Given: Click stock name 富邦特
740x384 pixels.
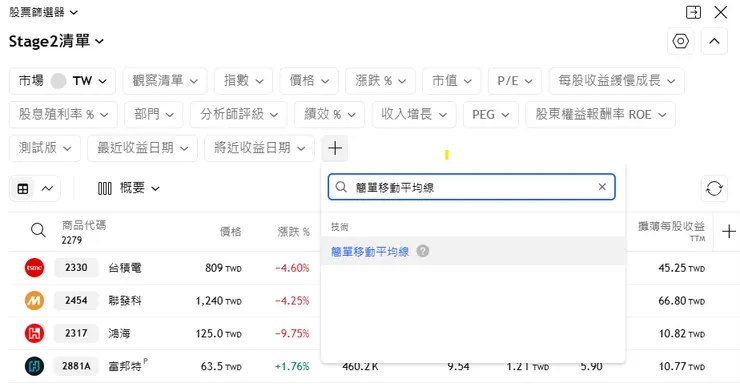Looking at the screenshot, I should [125, 366].
